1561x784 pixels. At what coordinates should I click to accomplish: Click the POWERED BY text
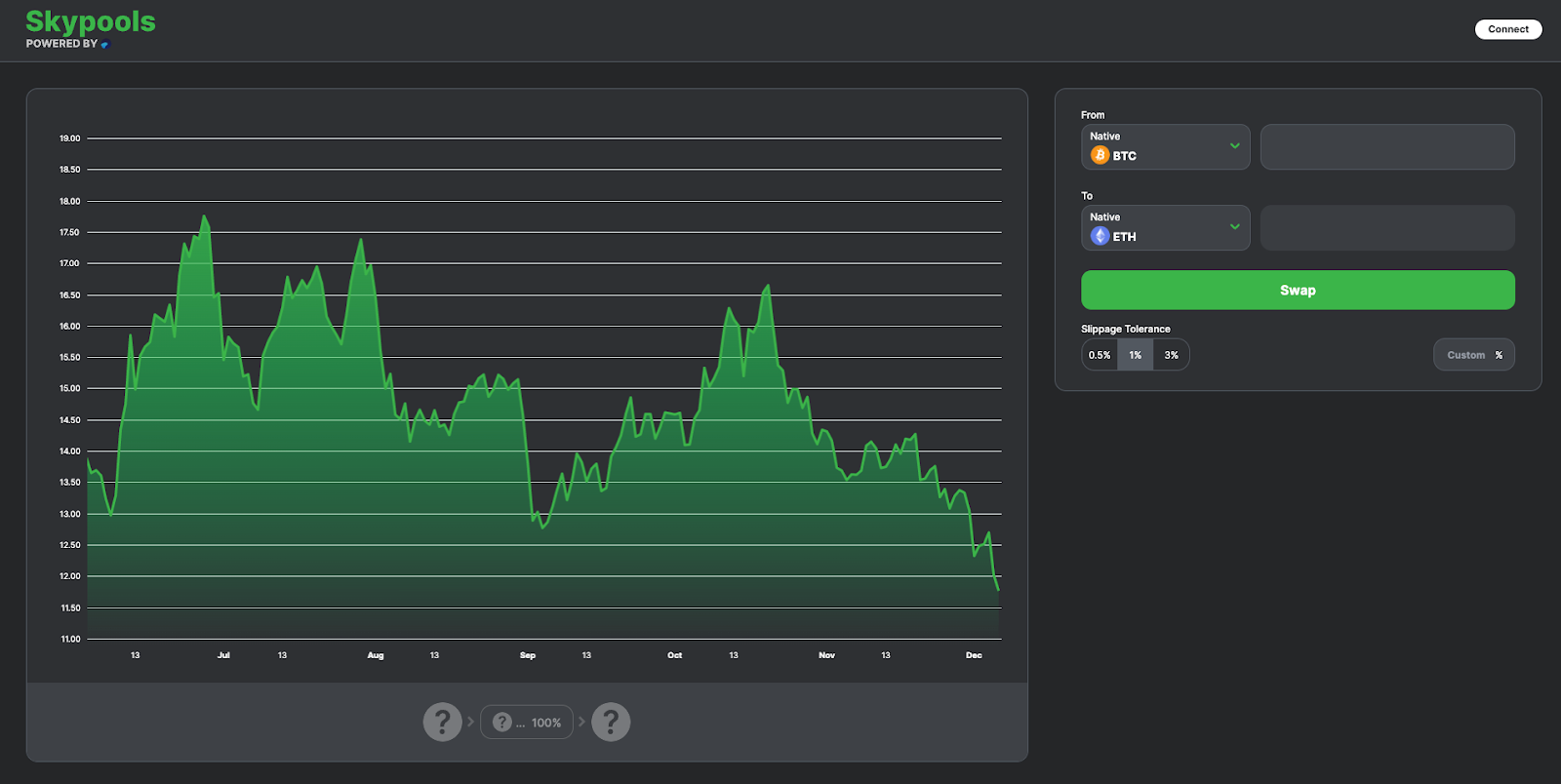pos(61,44)
